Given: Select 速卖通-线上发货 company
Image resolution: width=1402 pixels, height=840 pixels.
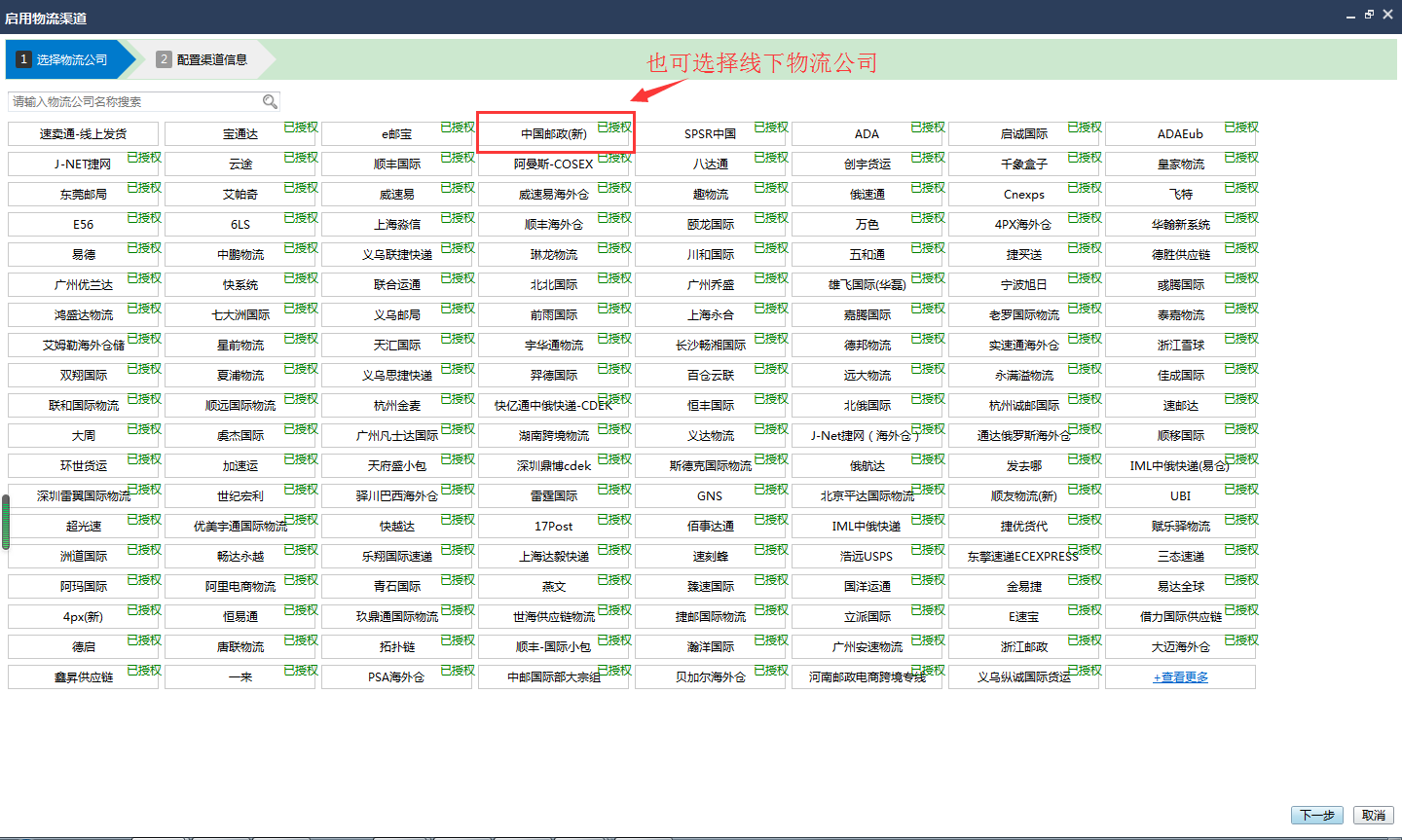Looking at the screenshot, I should [x=83, y=134].
